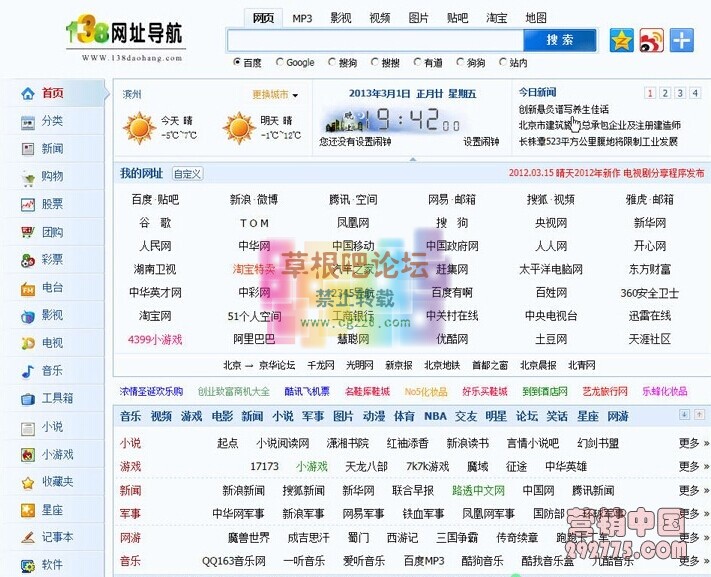Open the home (首页) sidebar icon
Image resolution: width=711 pixels, height=577 pixels.
pyautogui.click(x=28, y=93)
